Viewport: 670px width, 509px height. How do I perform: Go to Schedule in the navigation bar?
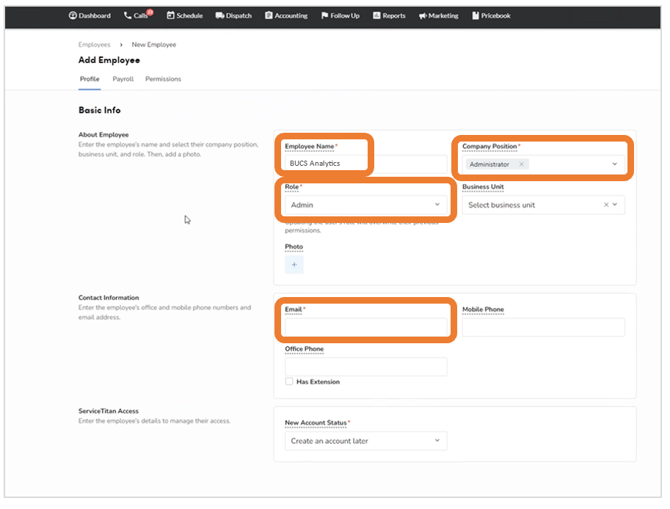click(x=185, y=16)
